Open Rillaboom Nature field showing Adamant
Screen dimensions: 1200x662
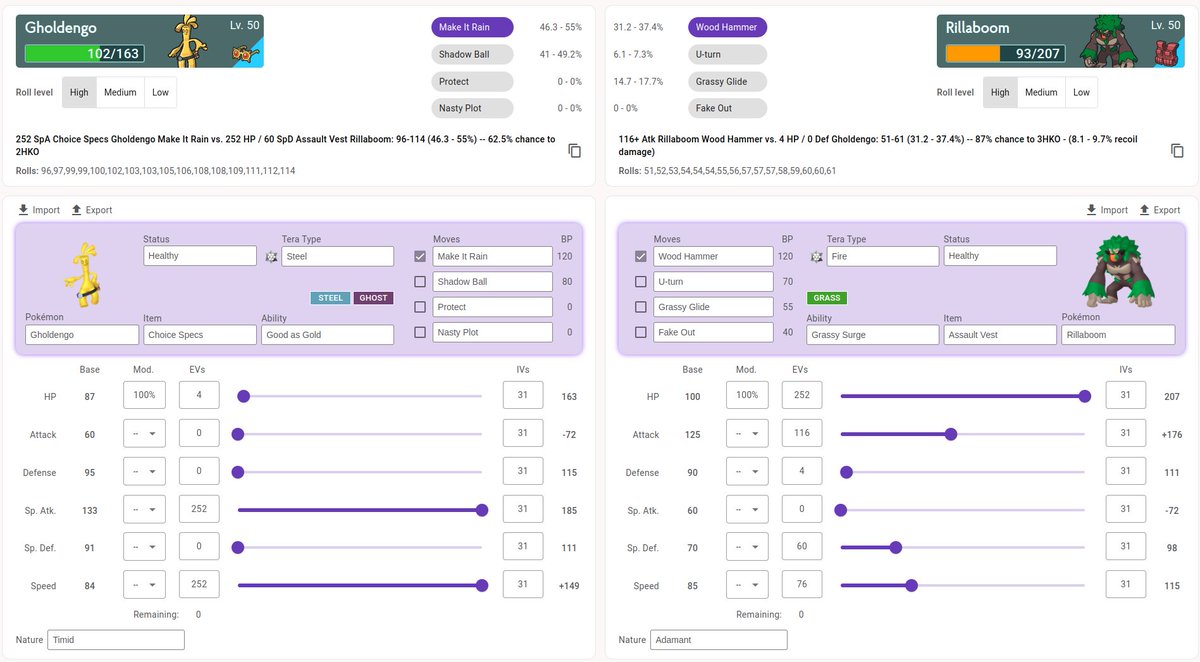719,640
